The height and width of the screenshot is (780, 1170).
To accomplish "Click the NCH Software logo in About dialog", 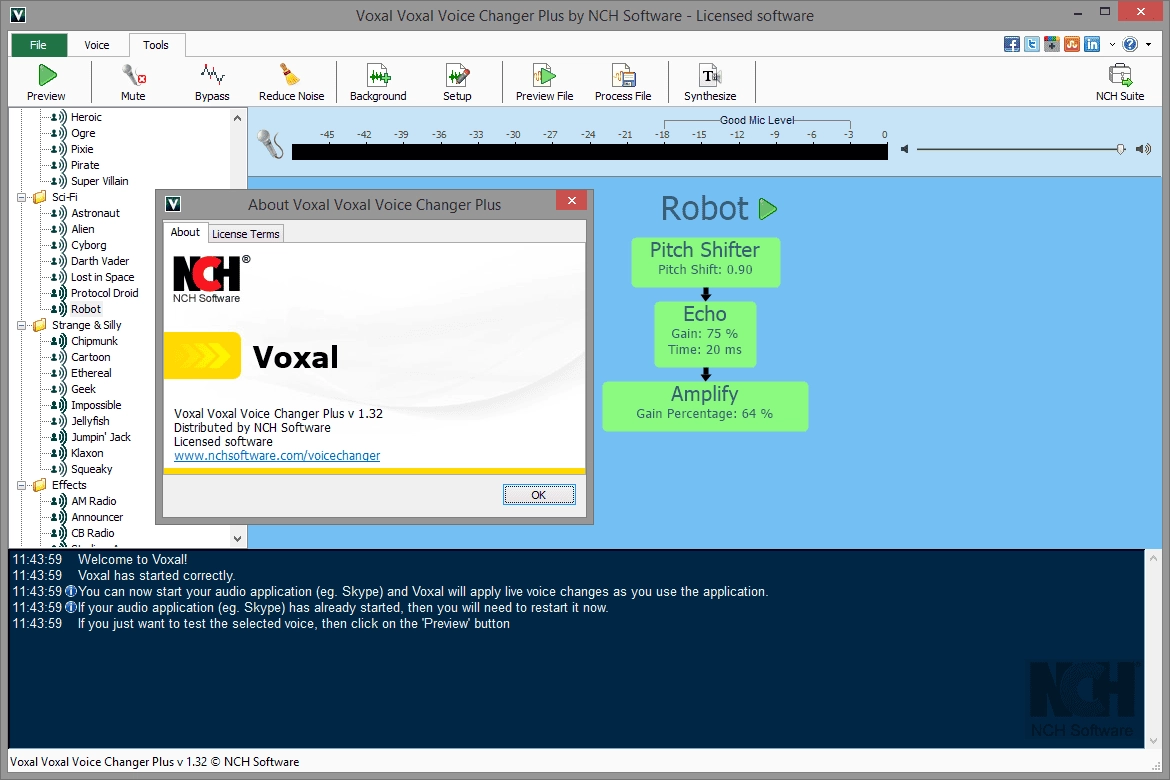I will (211, 278).
